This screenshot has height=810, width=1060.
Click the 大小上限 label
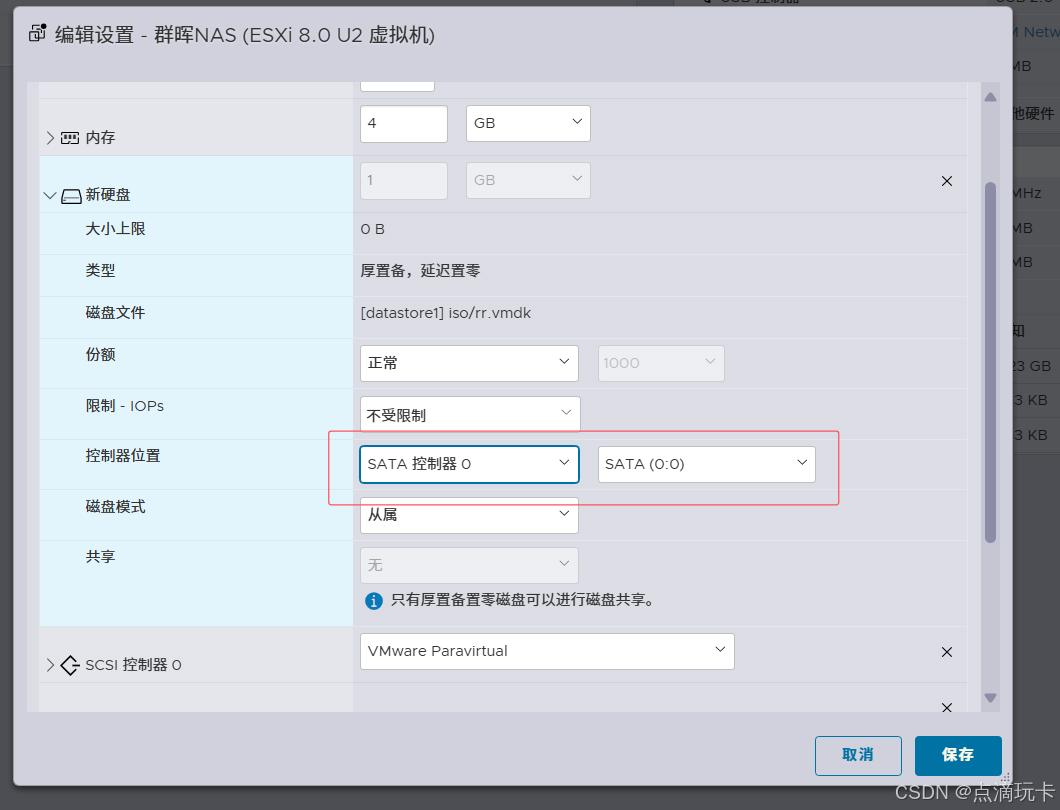click(x=115, y=229)
